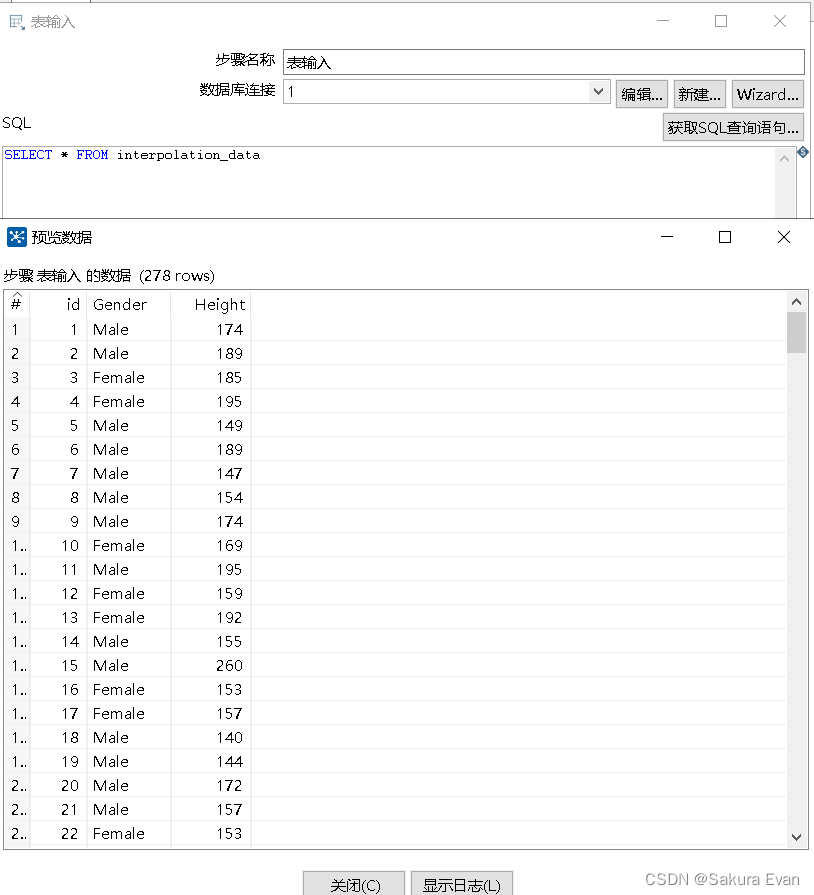The height and width of the screenshot is (895, 814).
Task: Click the preview table scroll up arrow
Action: click(x=796, y=301)
